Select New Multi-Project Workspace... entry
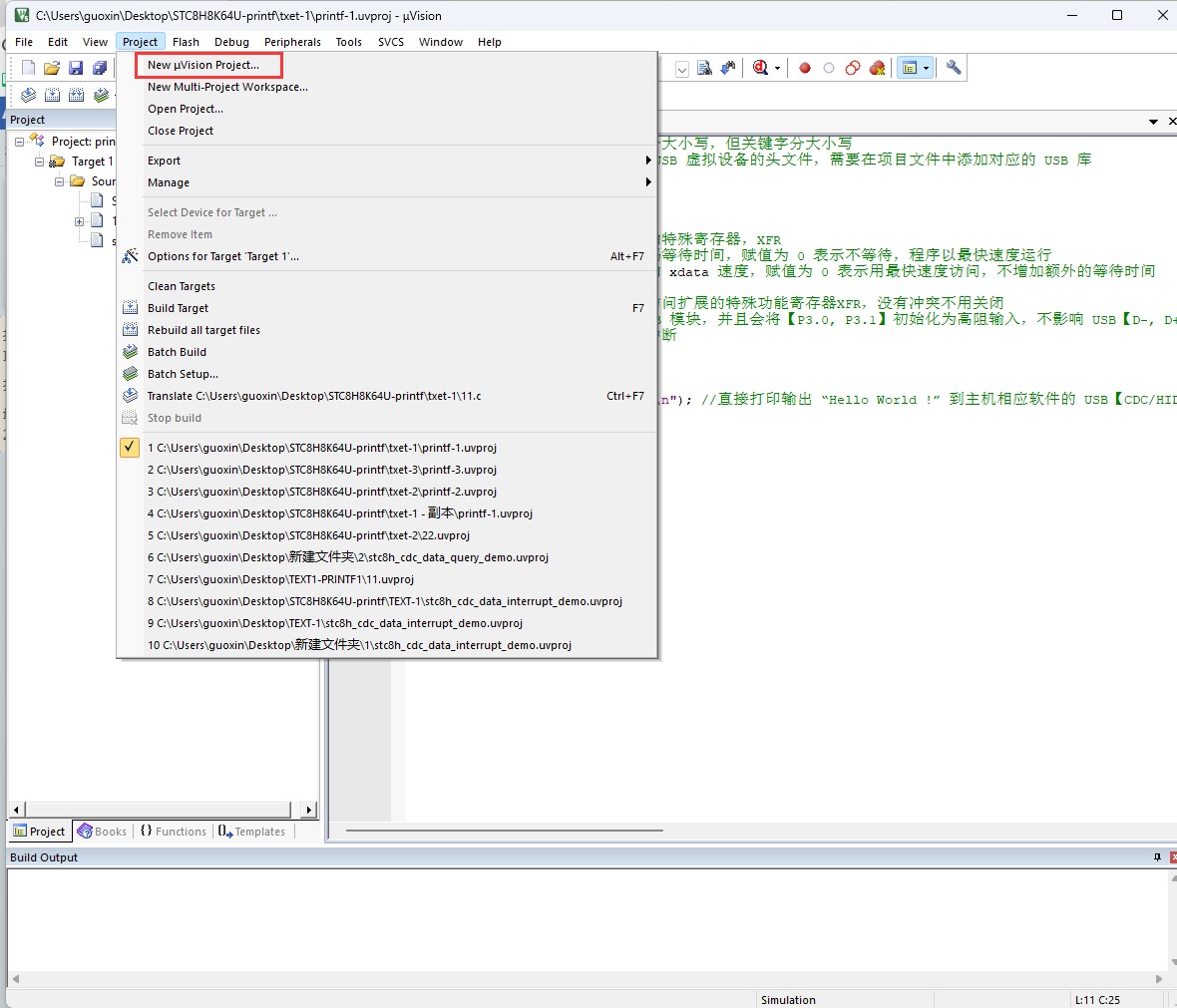Viewport: 1177px width, 1008px height. [227, 87]
